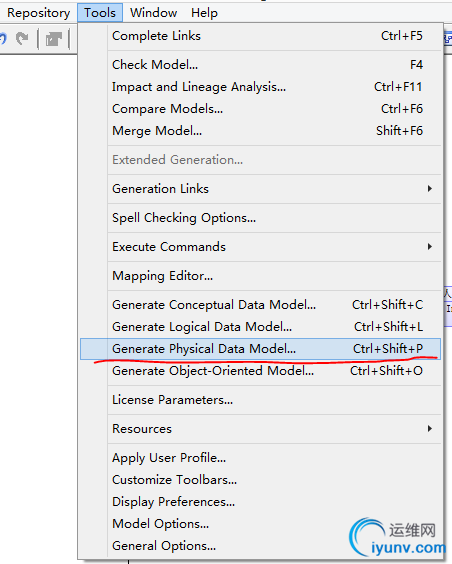Click the redo arrow toolbar icon
The height and width of the screenshot is (564, 452).
[x=22, y=38]
